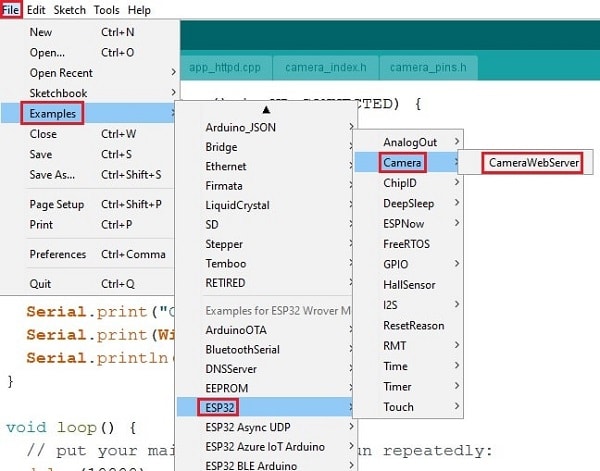Choose Page Setup entry

pos(90,204)
